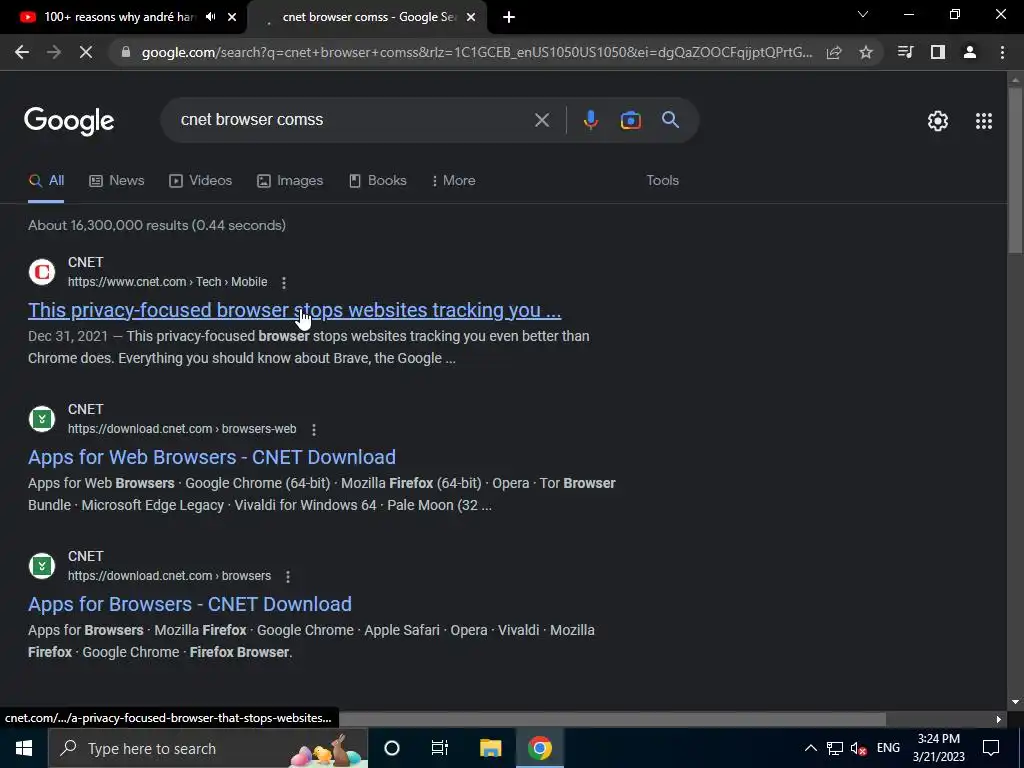
Task: Open Cortana circle icon
Action: click(x=392, y=748)
